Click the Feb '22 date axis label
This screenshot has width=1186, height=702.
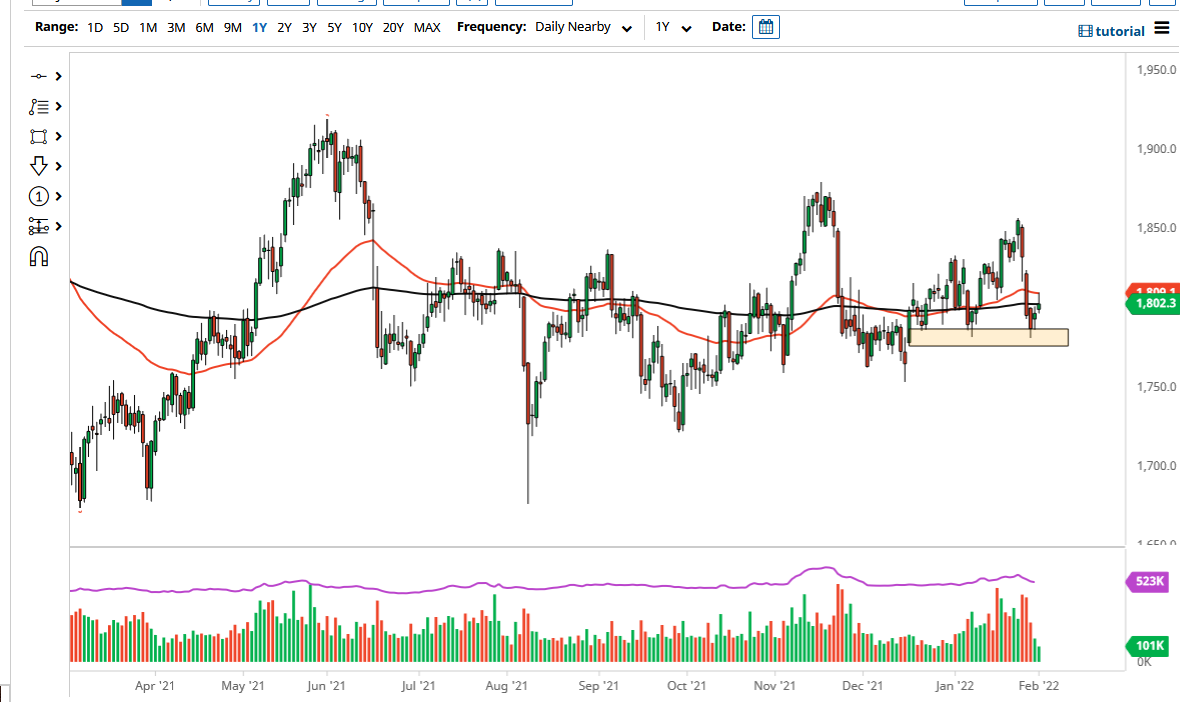pos(1039,685)
